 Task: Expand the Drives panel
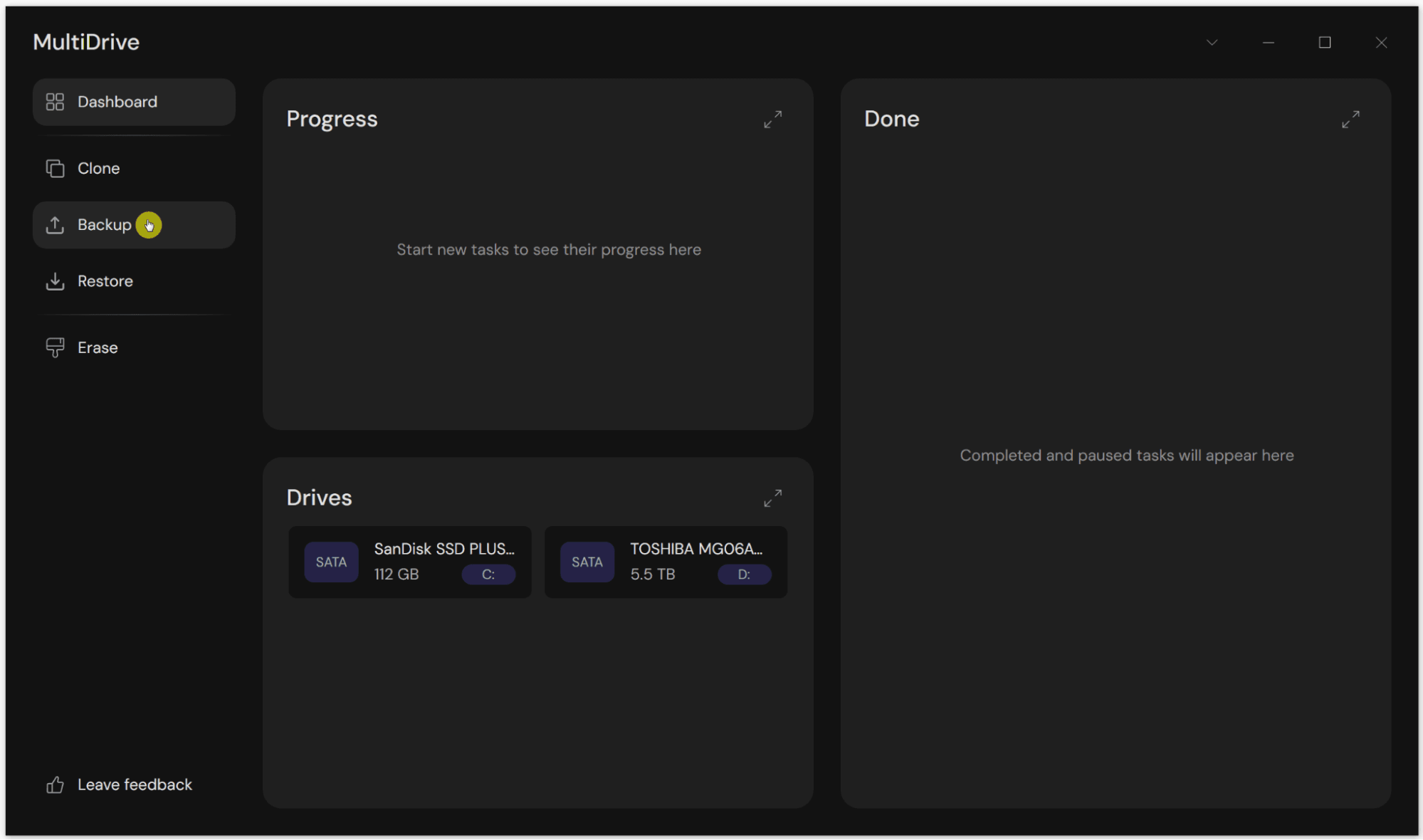coord(772,498)
